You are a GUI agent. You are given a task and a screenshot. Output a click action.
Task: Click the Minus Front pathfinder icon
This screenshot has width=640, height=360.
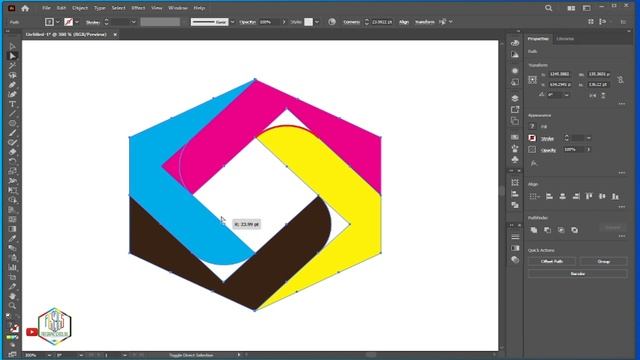pos(547,230)
